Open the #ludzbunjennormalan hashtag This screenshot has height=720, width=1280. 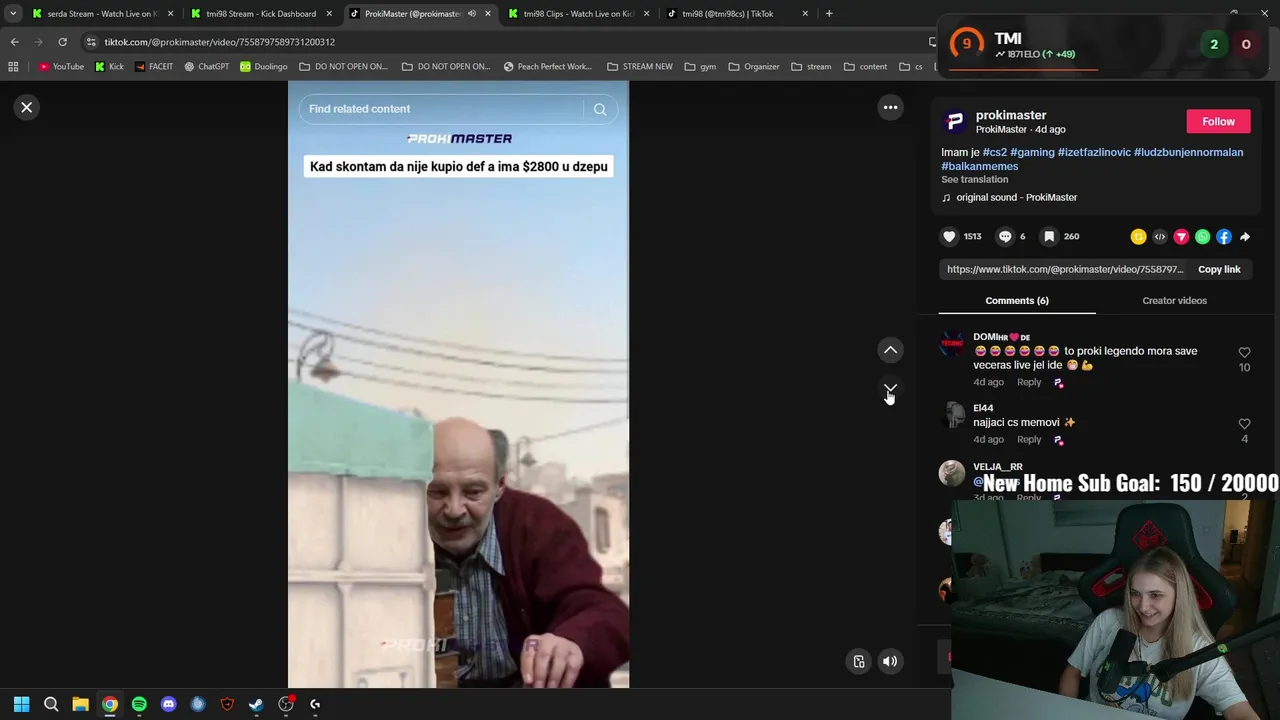[x=1188, y=152]
